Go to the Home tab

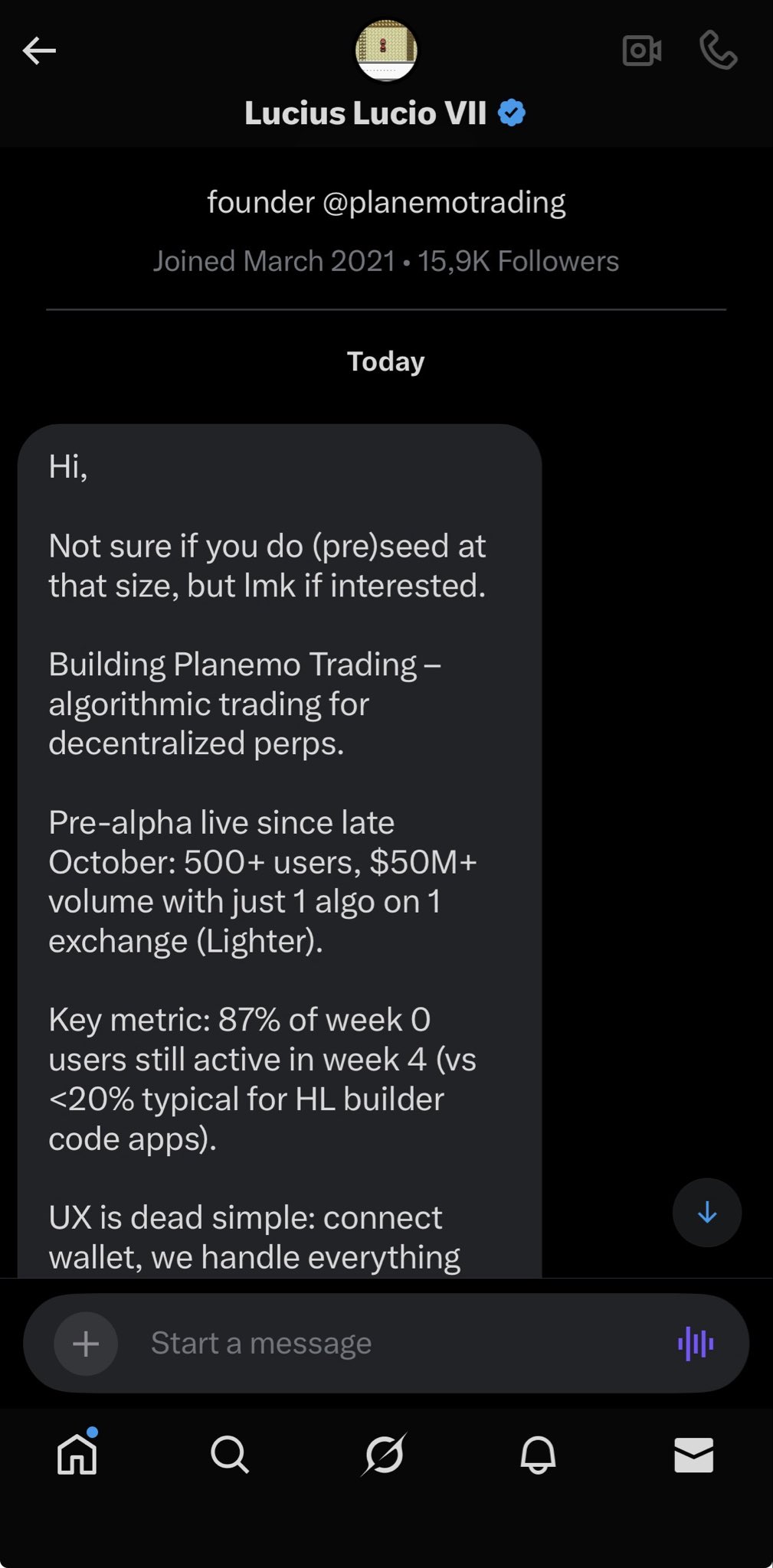[77, 1453]
